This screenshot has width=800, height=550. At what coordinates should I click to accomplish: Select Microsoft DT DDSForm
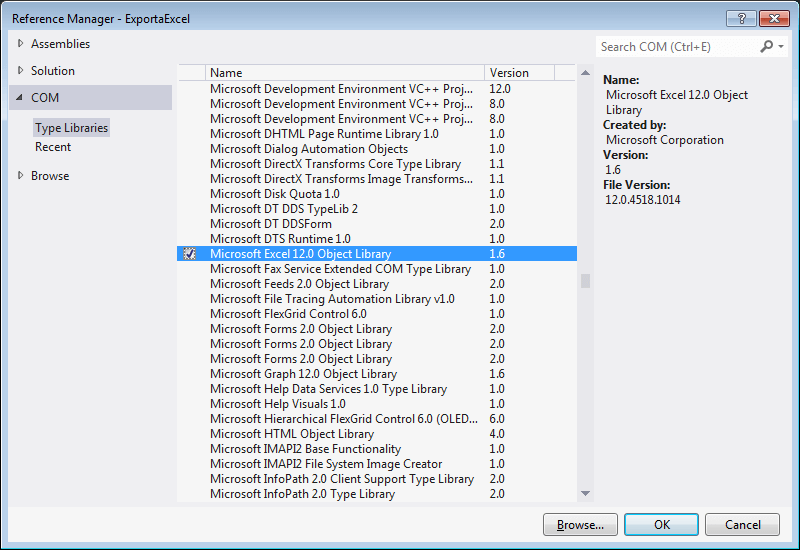[377, 224]
